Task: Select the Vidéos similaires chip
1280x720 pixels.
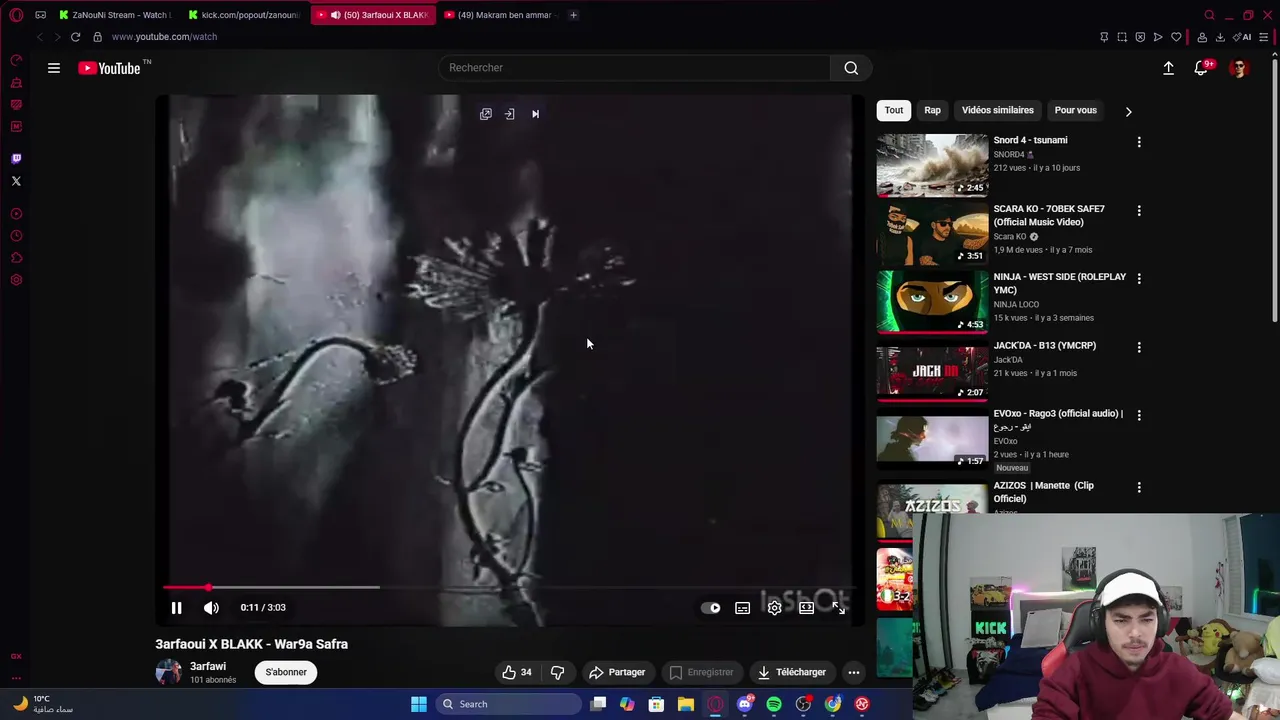Action: (x=998, y=110)
